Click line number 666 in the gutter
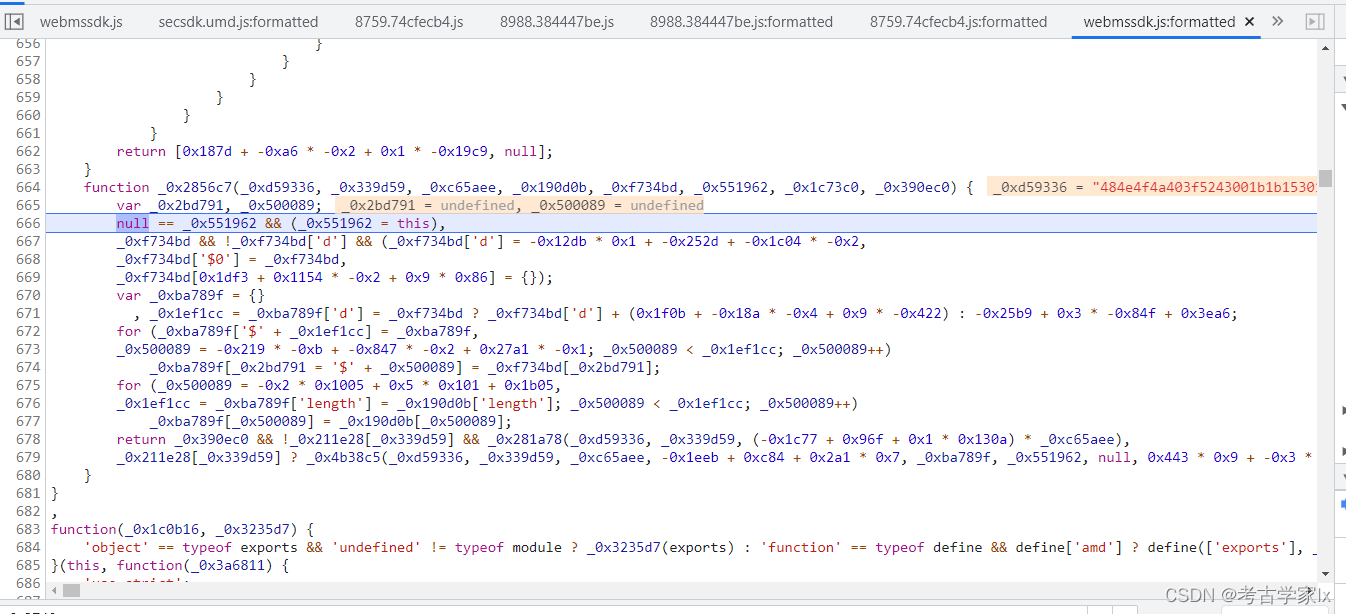 pyautogui.click(x=28, y=223)
